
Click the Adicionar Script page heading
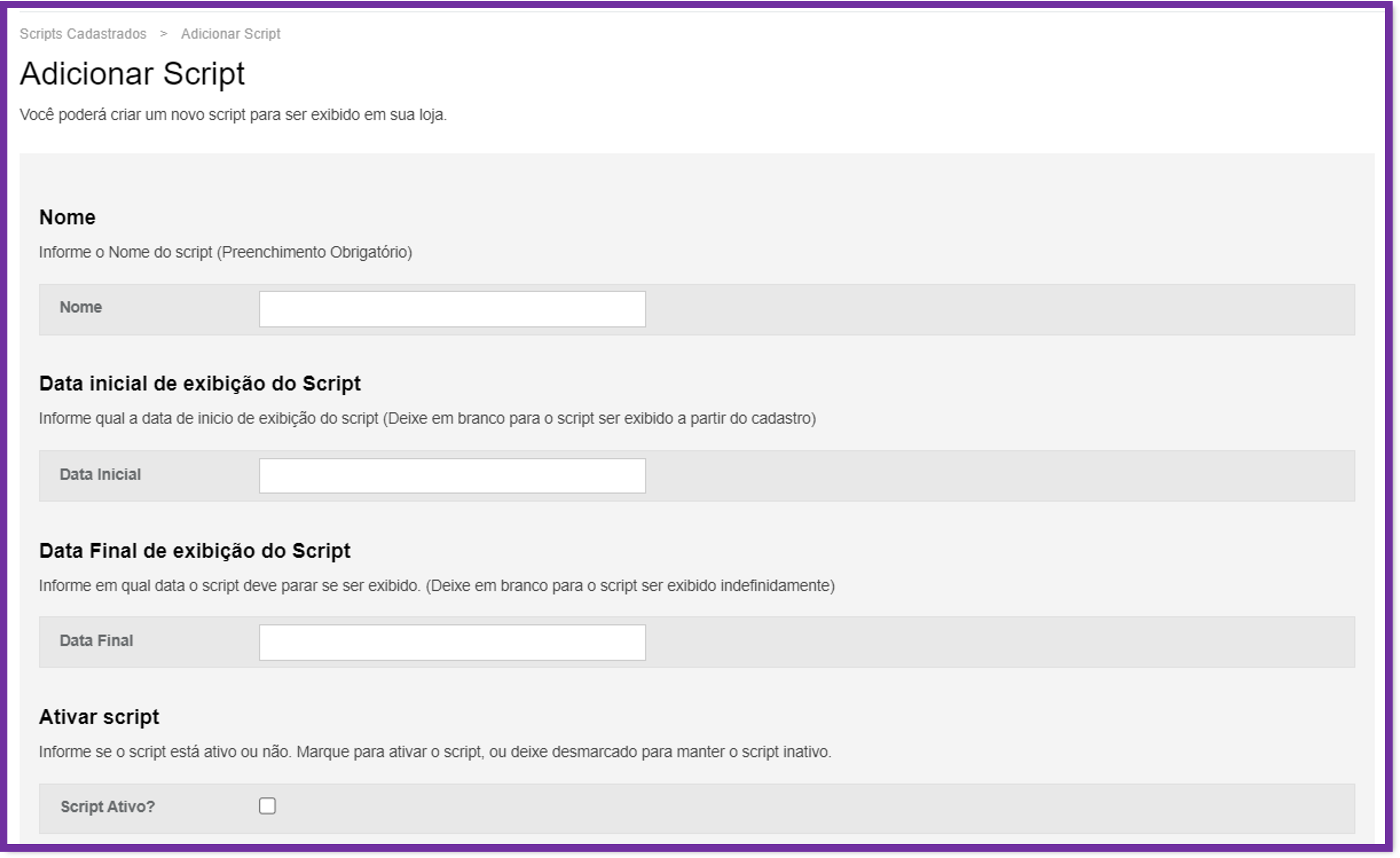coord(132,74)
